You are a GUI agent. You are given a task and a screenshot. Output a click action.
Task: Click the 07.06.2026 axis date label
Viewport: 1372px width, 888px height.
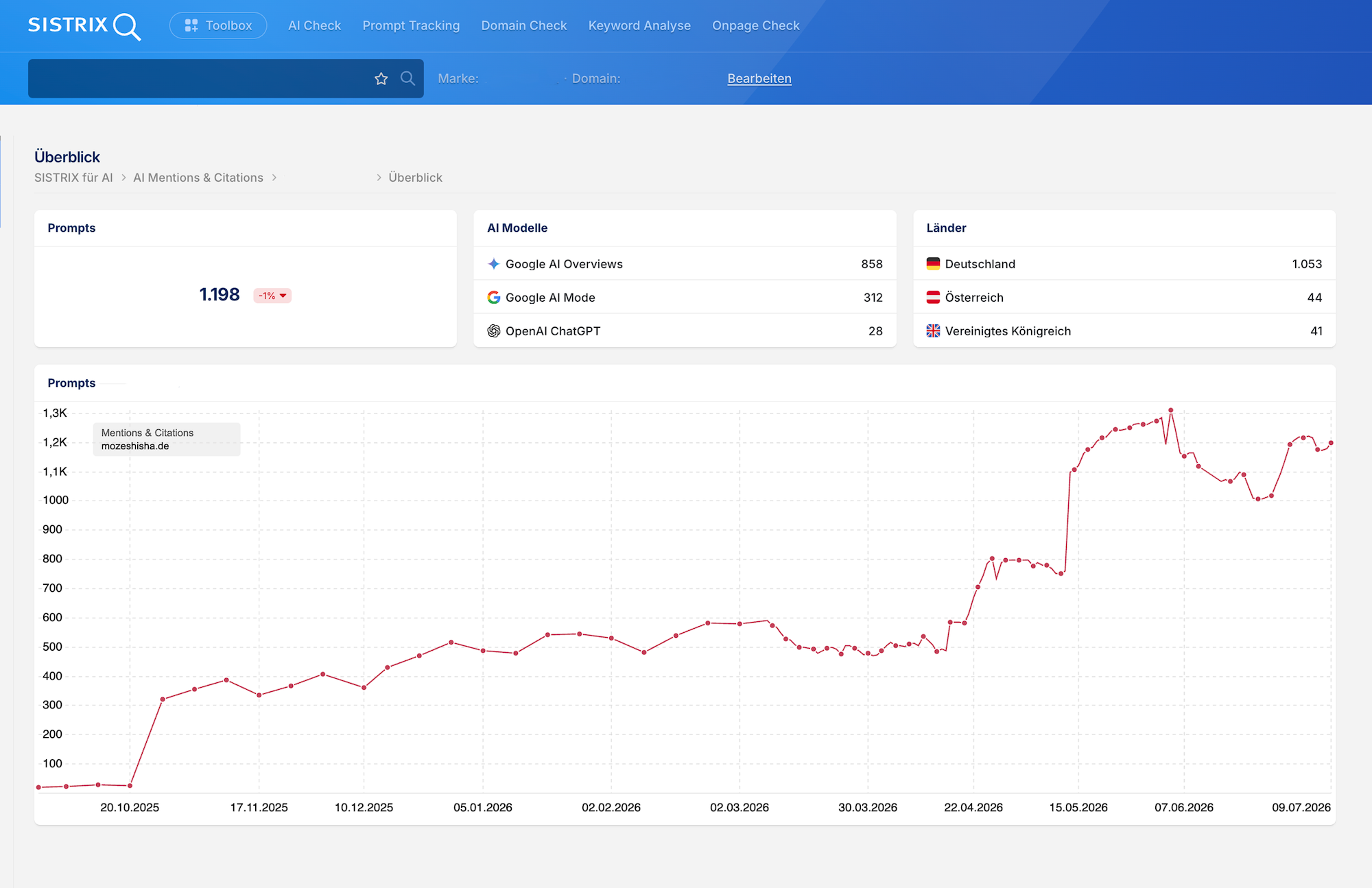tap(1184, 808)
